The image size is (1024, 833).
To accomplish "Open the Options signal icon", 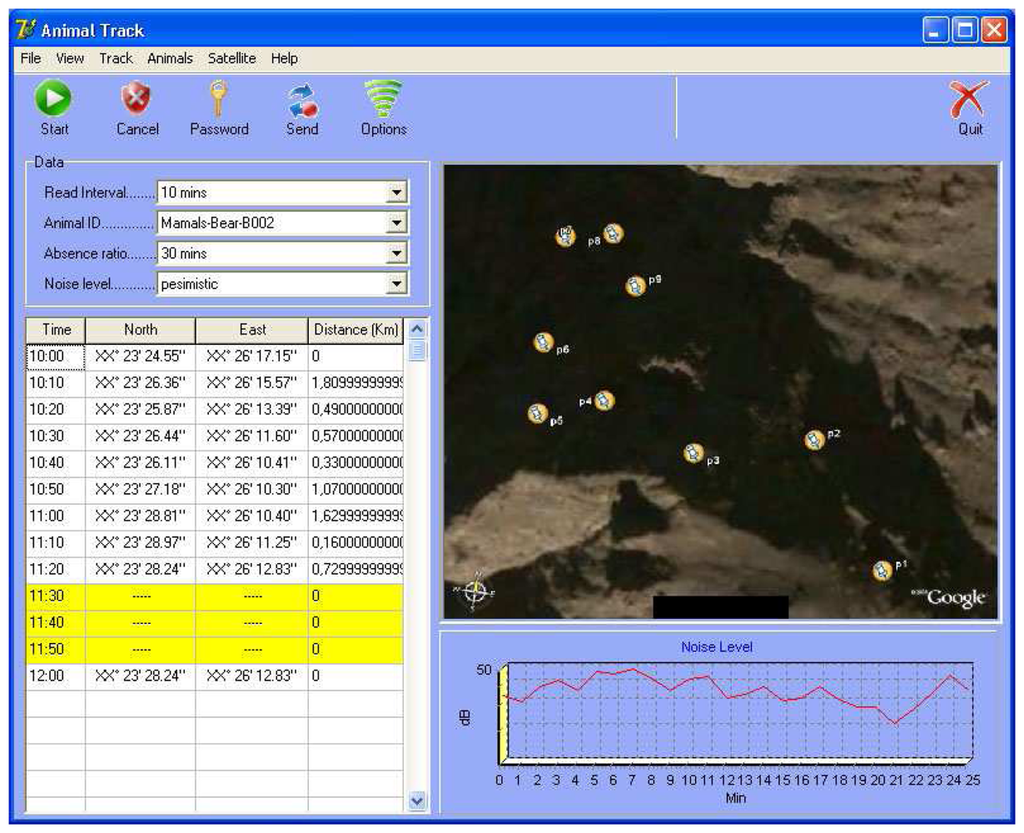I will pos(383,99).
